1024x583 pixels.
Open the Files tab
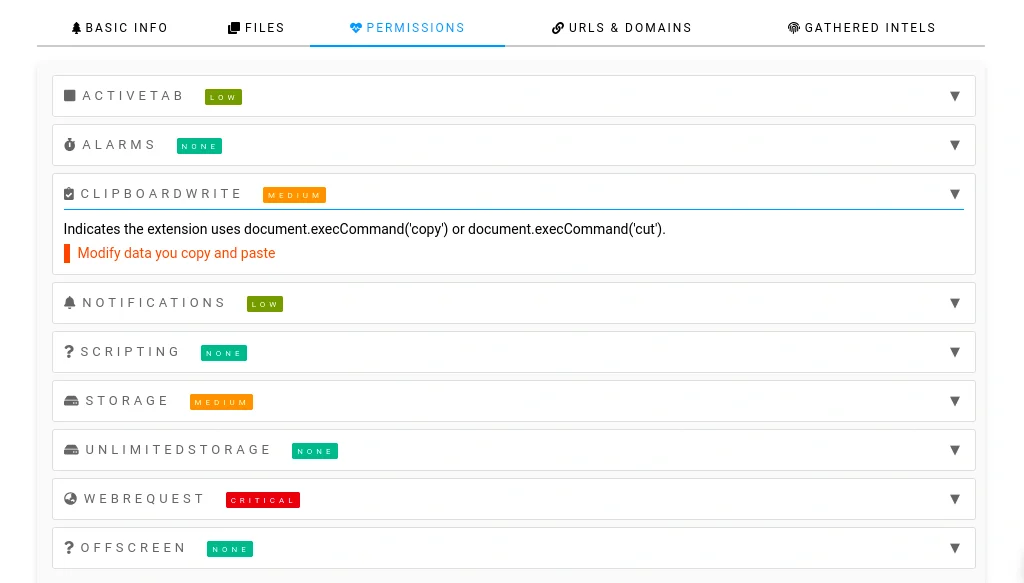click(x=256, y=28)
